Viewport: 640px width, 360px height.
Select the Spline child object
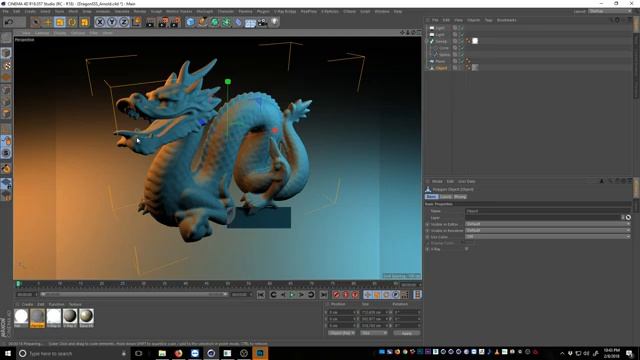pos(444,55)
